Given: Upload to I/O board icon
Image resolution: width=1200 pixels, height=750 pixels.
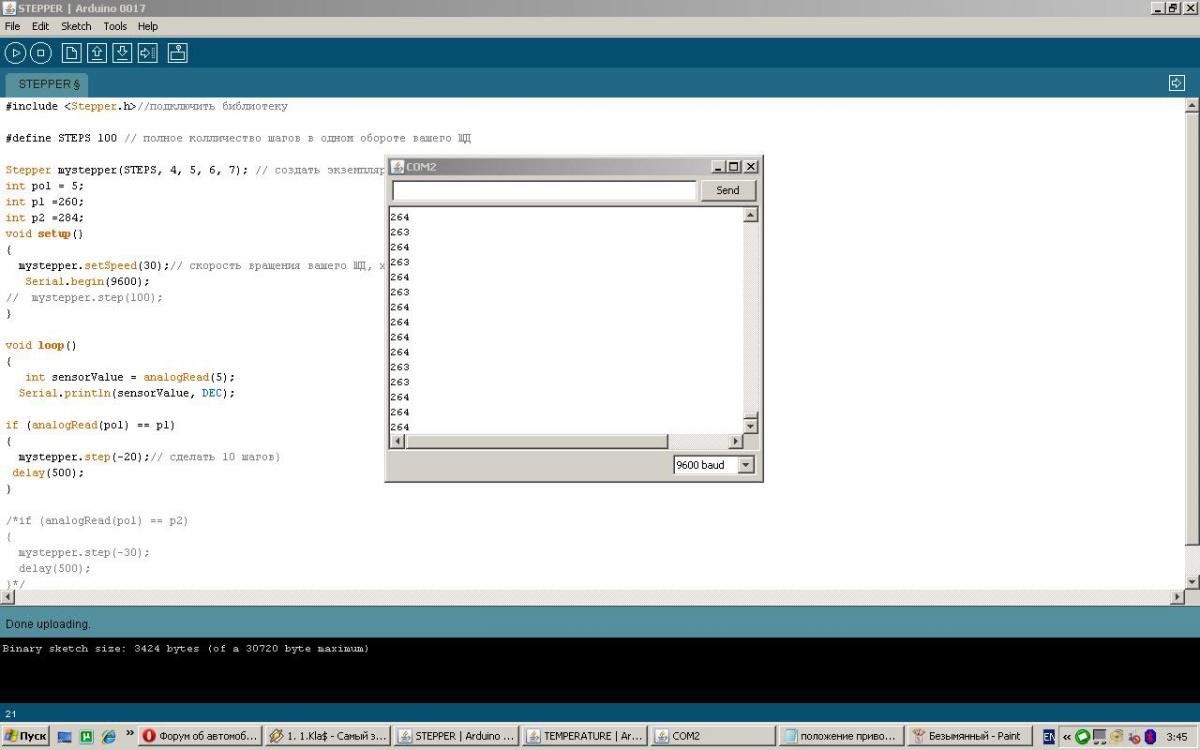Looking at the screenshot, I should [x=147, y=53].
